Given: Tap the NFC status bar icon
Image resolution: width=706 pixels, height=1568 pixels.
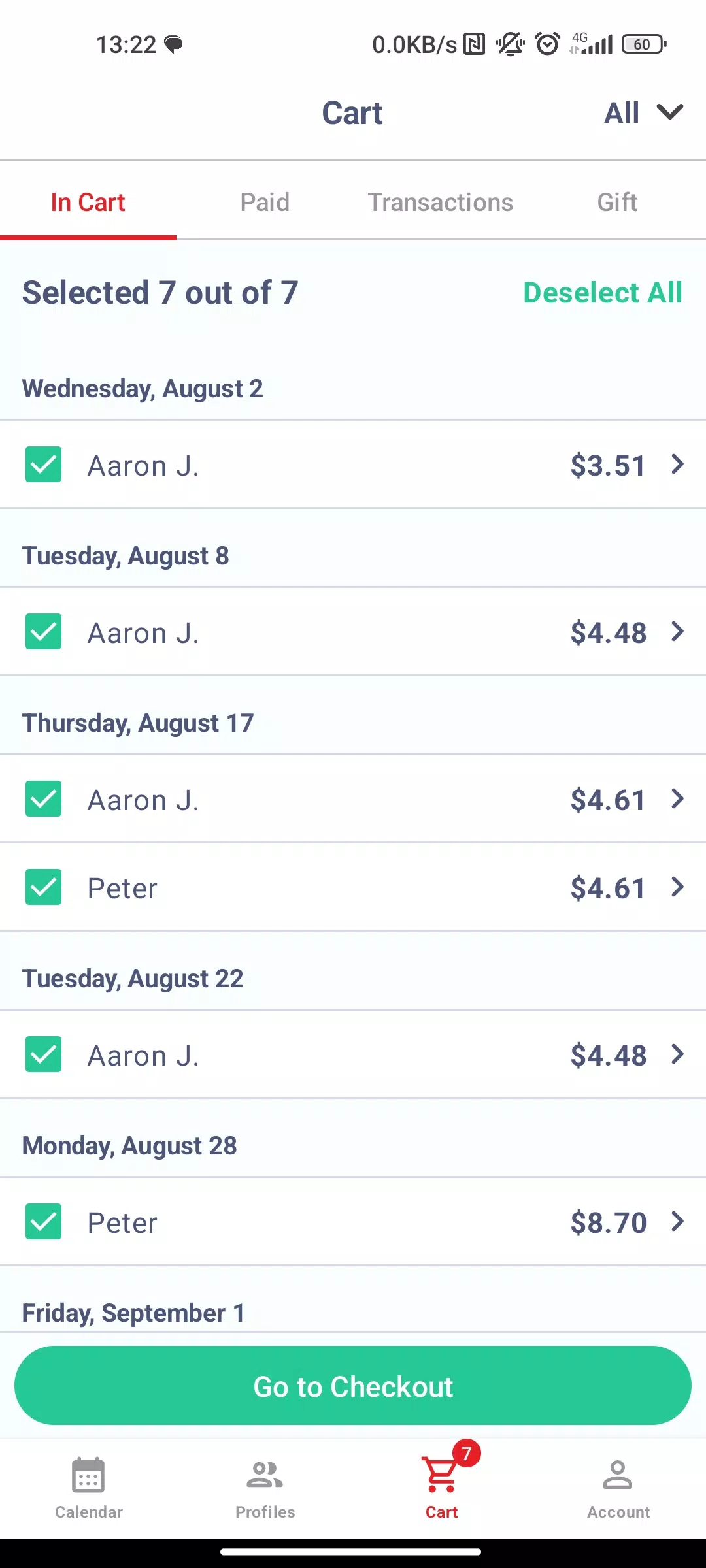Looking at the screenshot, I should click(475, 44).
